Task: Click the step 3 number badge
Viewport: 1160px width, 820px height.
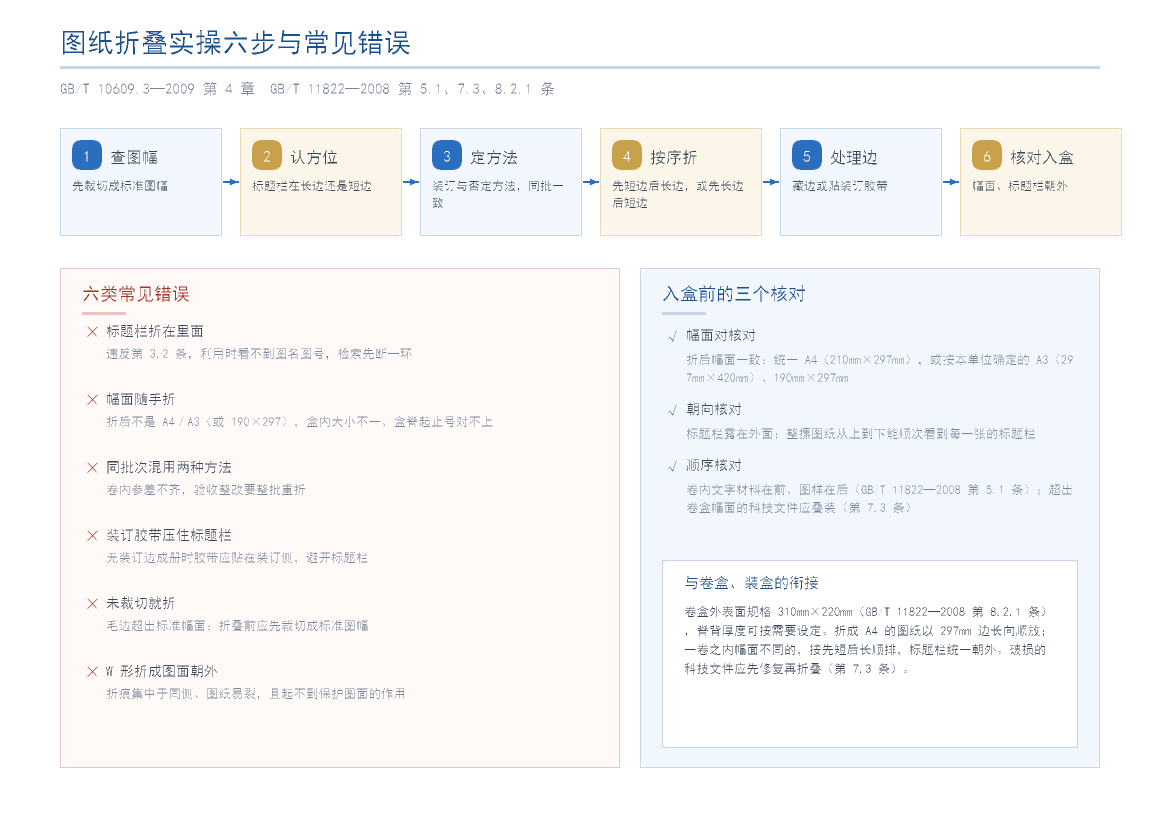Action: 447,155
